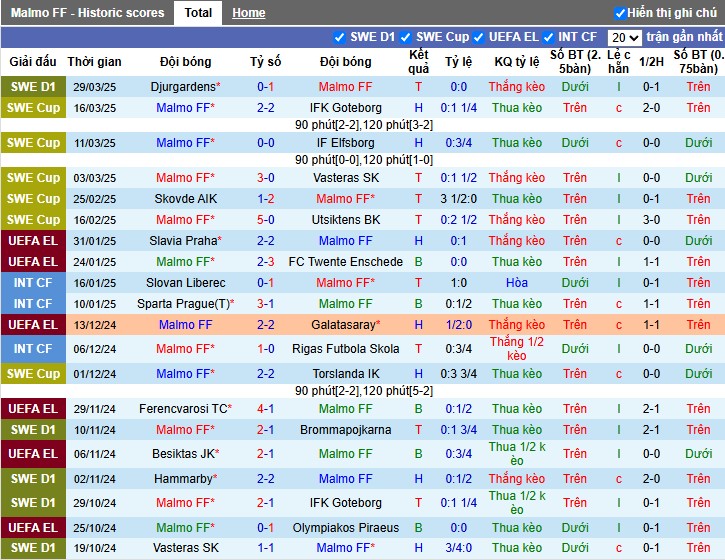Click score 4-1 in Ferencvarosi row

[x=266, y=409]
